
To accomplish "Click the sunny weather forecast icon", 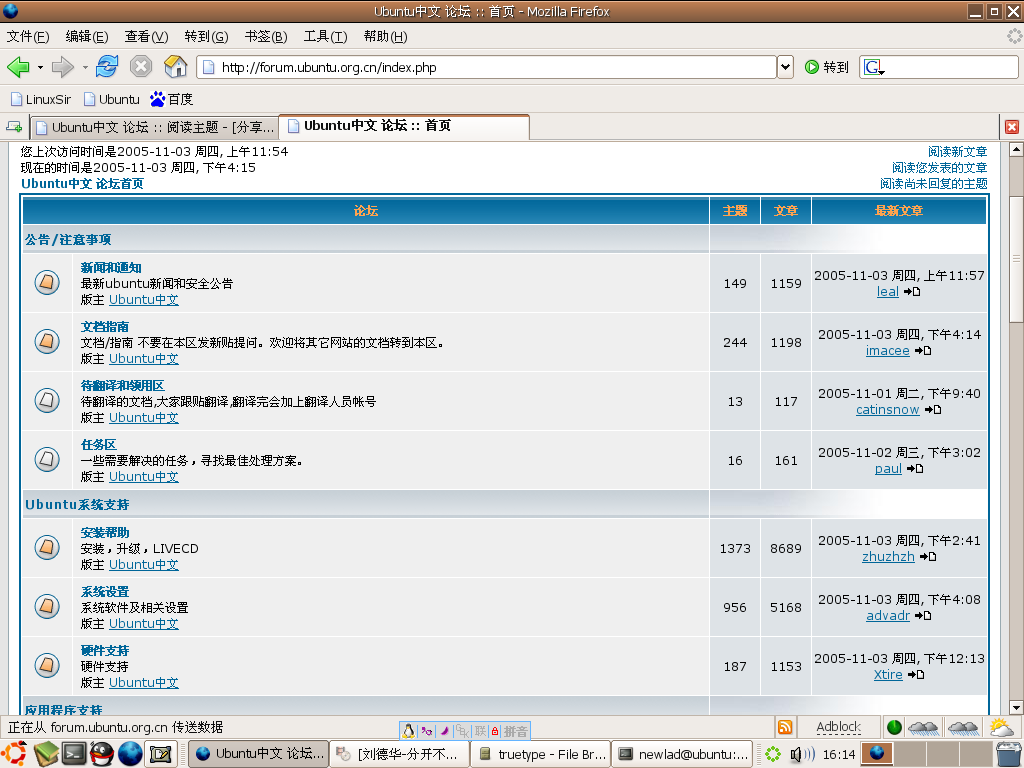I will pos(1000,727).
